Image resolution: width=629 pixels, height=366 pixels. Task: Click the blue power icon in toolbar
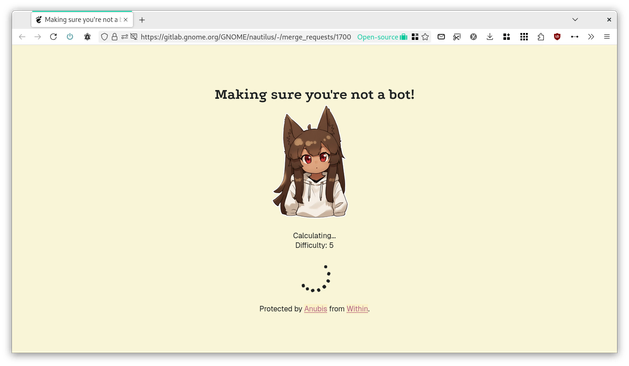click(70, 37)
